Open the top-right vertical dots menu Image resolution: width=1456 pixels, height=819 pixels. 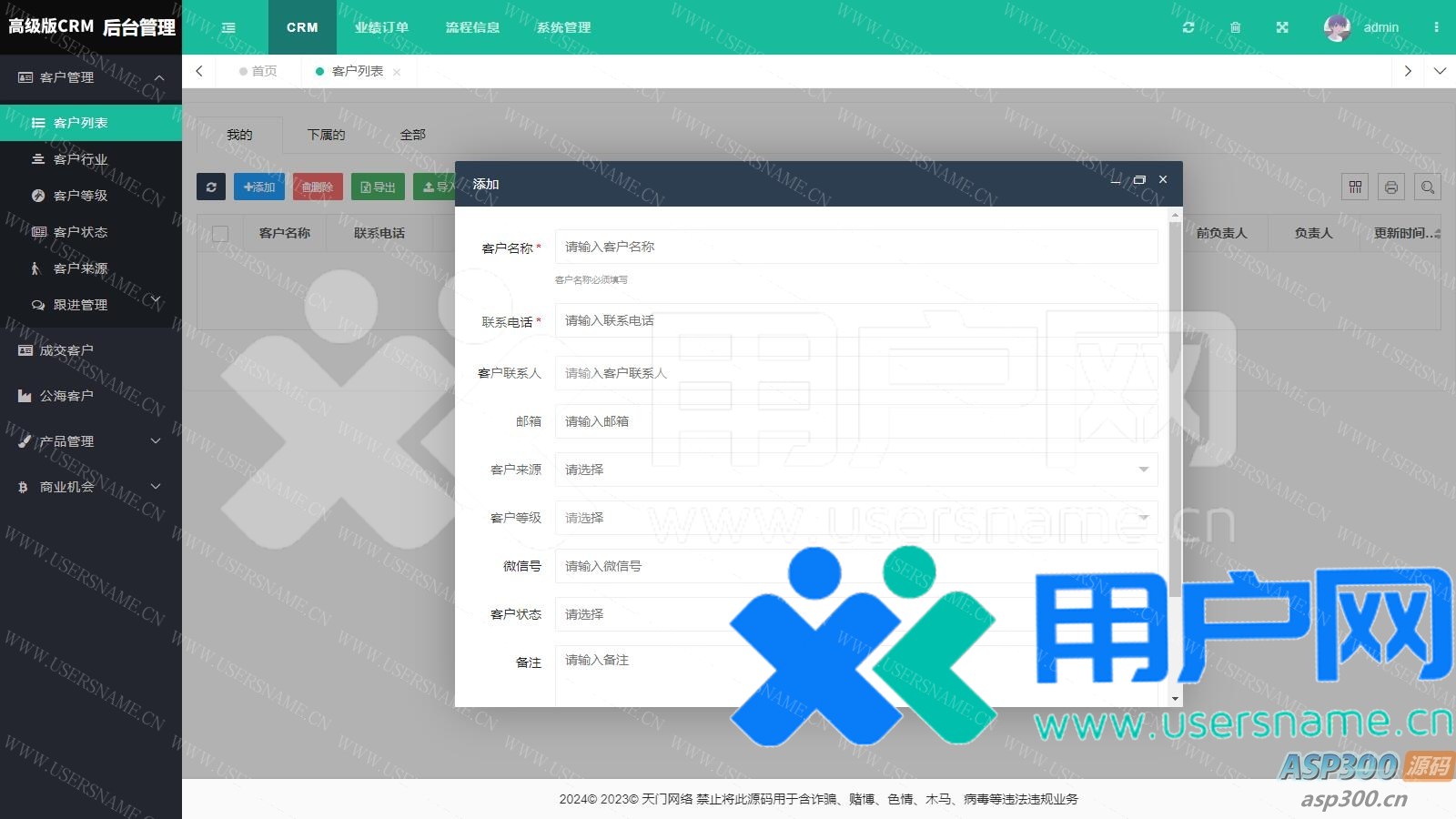[1436, 27]
